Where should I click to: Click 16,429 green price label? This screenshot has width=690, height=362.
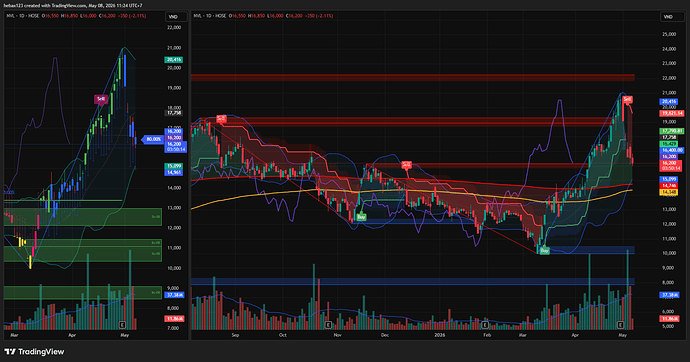pos(668,144)
